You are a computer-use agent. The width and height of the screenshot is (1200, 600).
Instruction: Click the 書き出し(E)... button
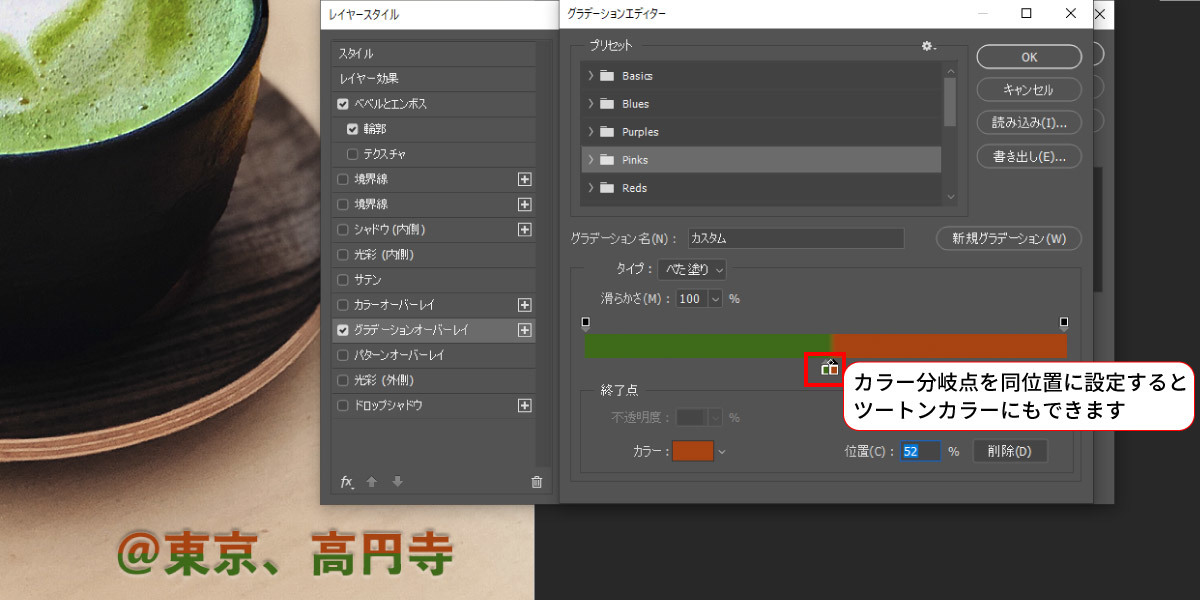1029,156
